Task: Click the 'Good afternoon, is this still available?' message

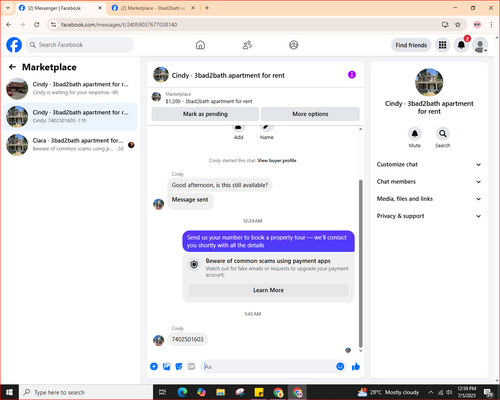Action: click(x=220, y=185)
